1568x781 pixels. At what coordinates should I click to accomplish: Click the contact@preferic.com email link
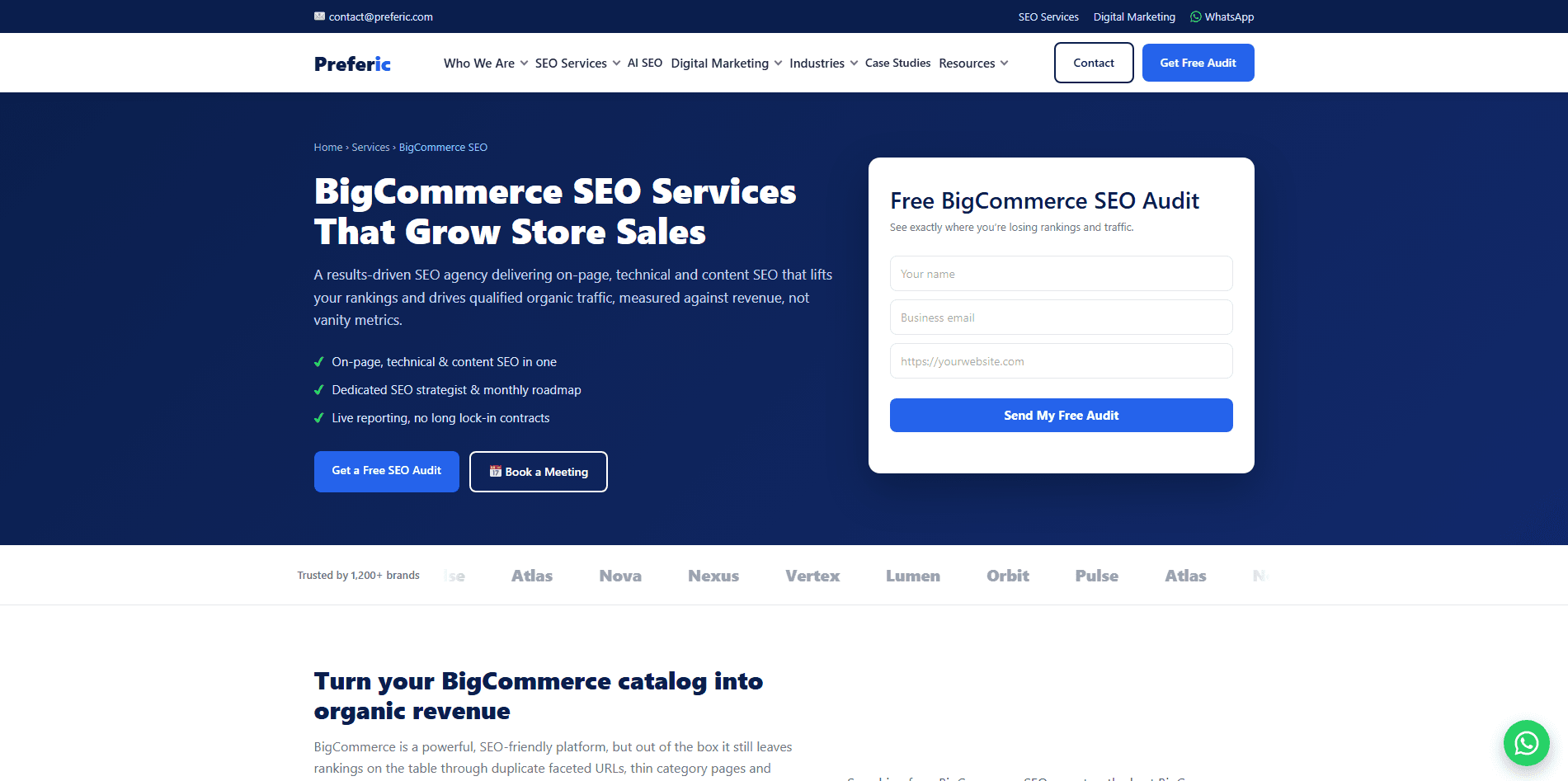[x=380, y=16]
